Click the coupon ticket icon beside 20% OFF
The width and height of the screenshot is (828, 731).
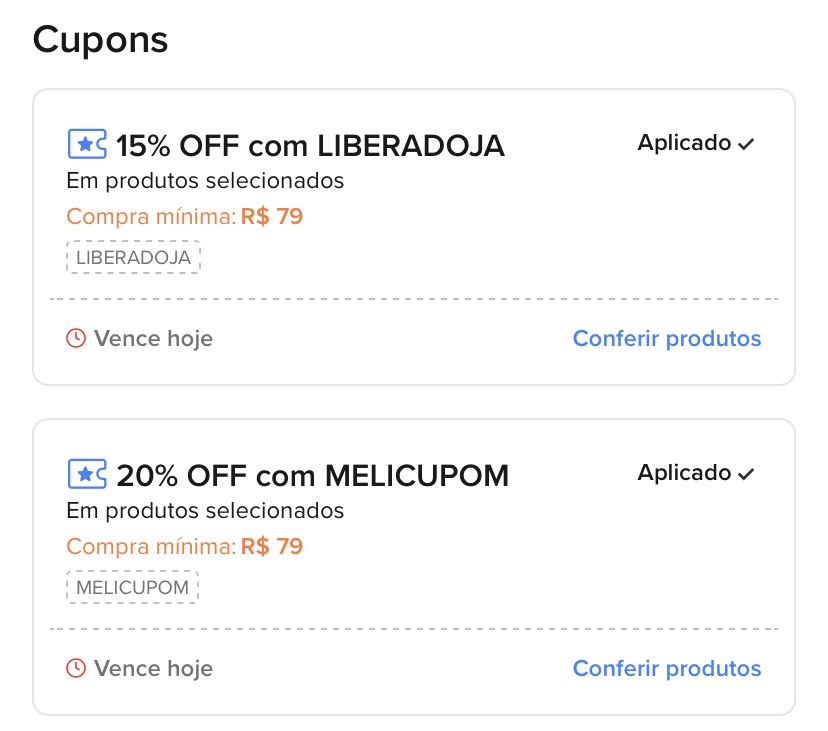(x=86, y=475)
